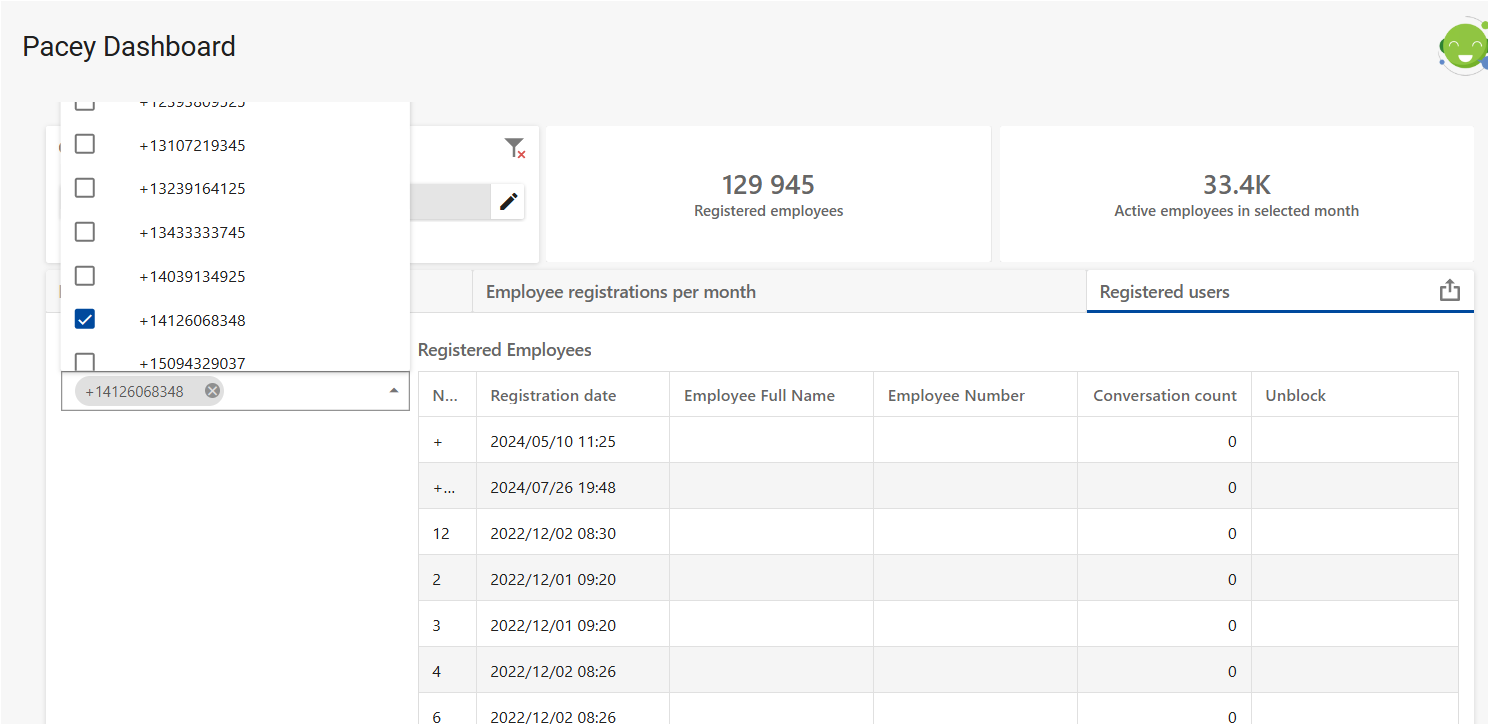Remove the +14126068348 chip with x icon
1489x725 pixels.
click(x=212, y=391)
